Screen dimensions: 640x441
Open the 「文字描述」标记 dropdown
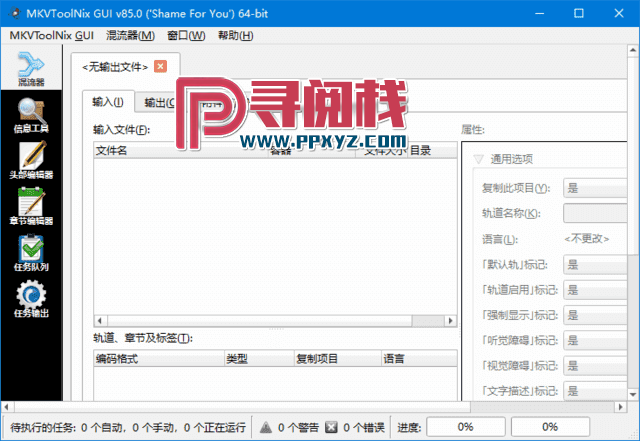595,391
